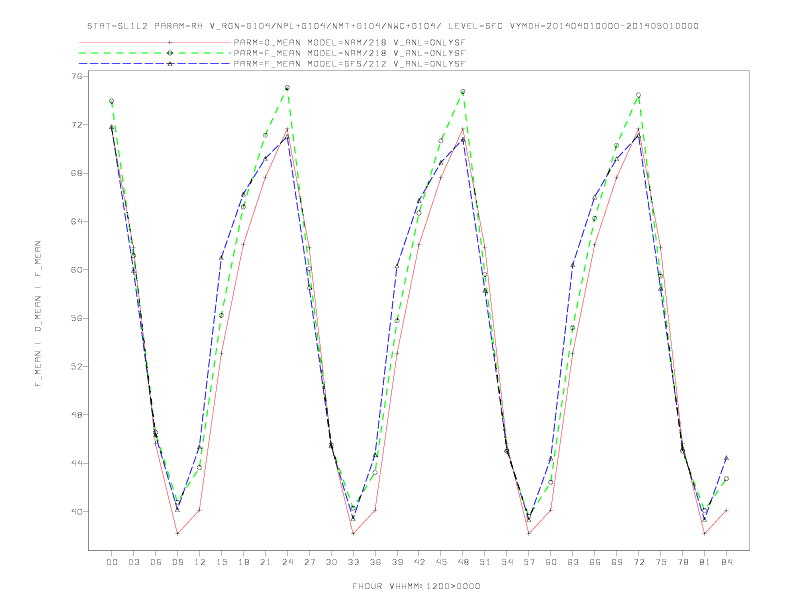Viewport: 792px width, 612px height.
Task: Click x-axis tick label 66
Action: tap(595, 562)
